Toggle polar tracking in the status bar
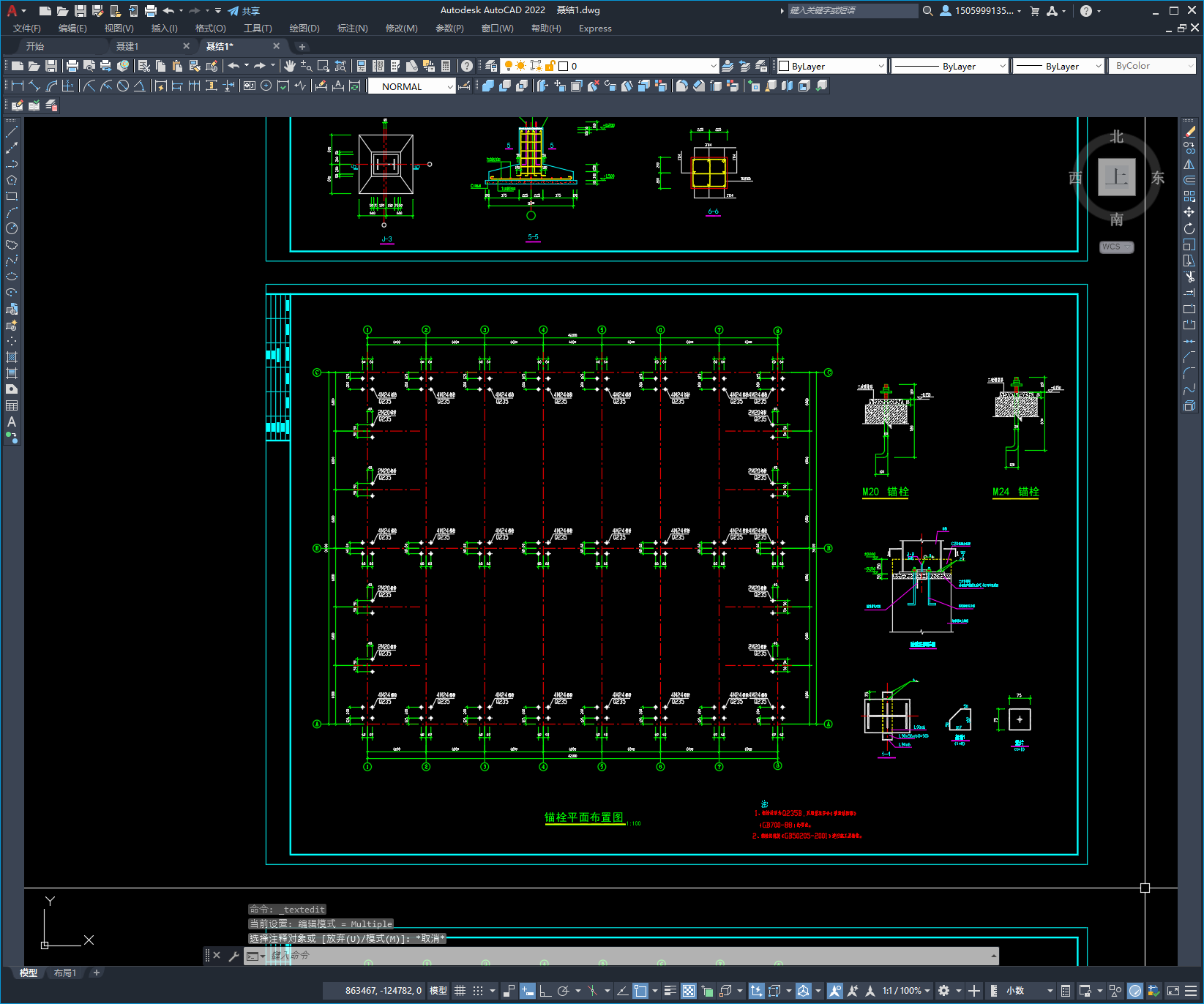 563,991
